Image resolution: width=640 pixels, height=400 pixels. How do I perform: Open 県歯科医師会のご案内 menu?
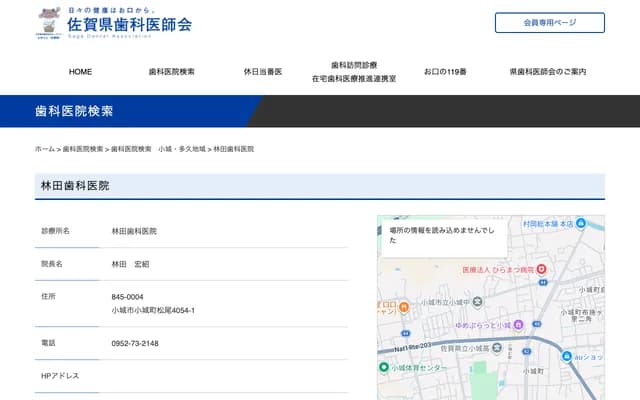547,72
